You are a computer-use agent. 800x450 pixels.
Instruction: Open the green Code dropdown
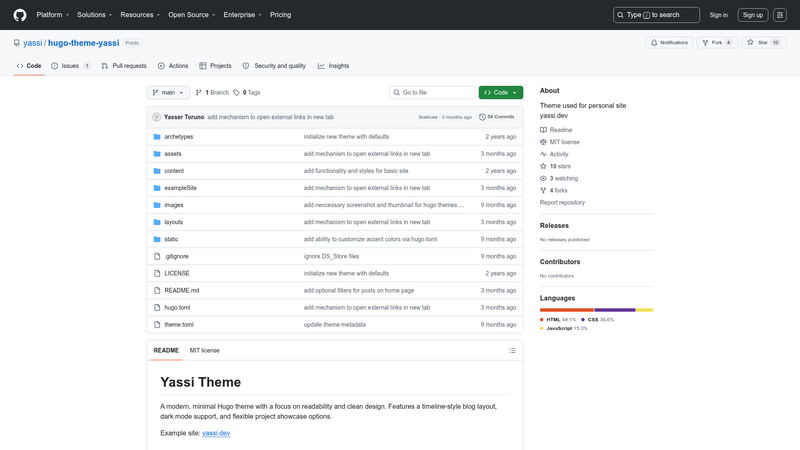click(501, 92)
